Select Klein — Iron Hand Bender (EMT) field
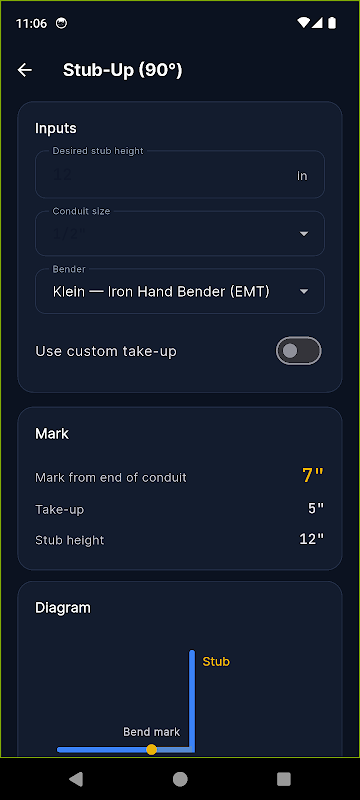The height and width of the screenshot is (800, 360). [x=179, y=291]
